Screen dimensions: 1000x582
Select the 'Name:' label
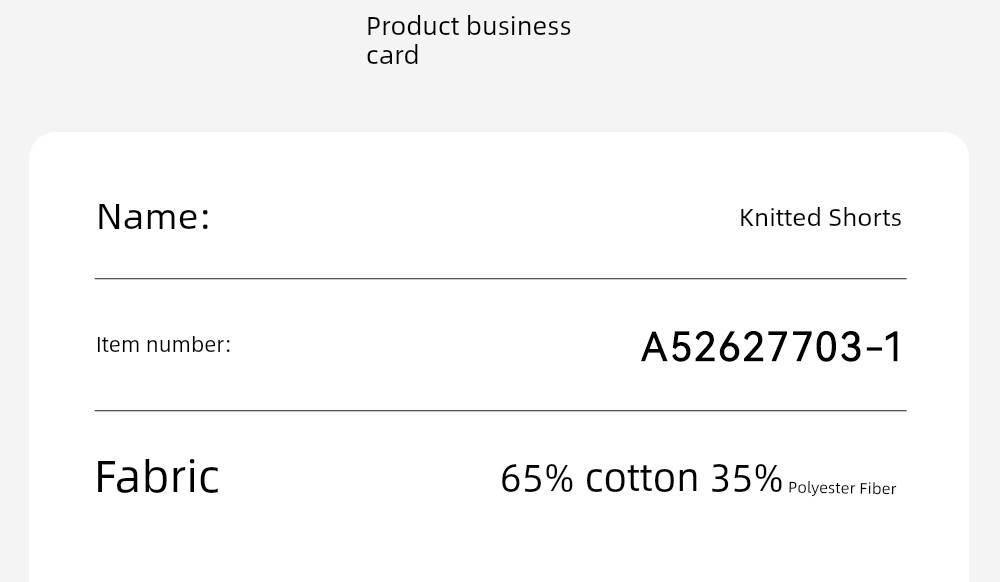153,217
